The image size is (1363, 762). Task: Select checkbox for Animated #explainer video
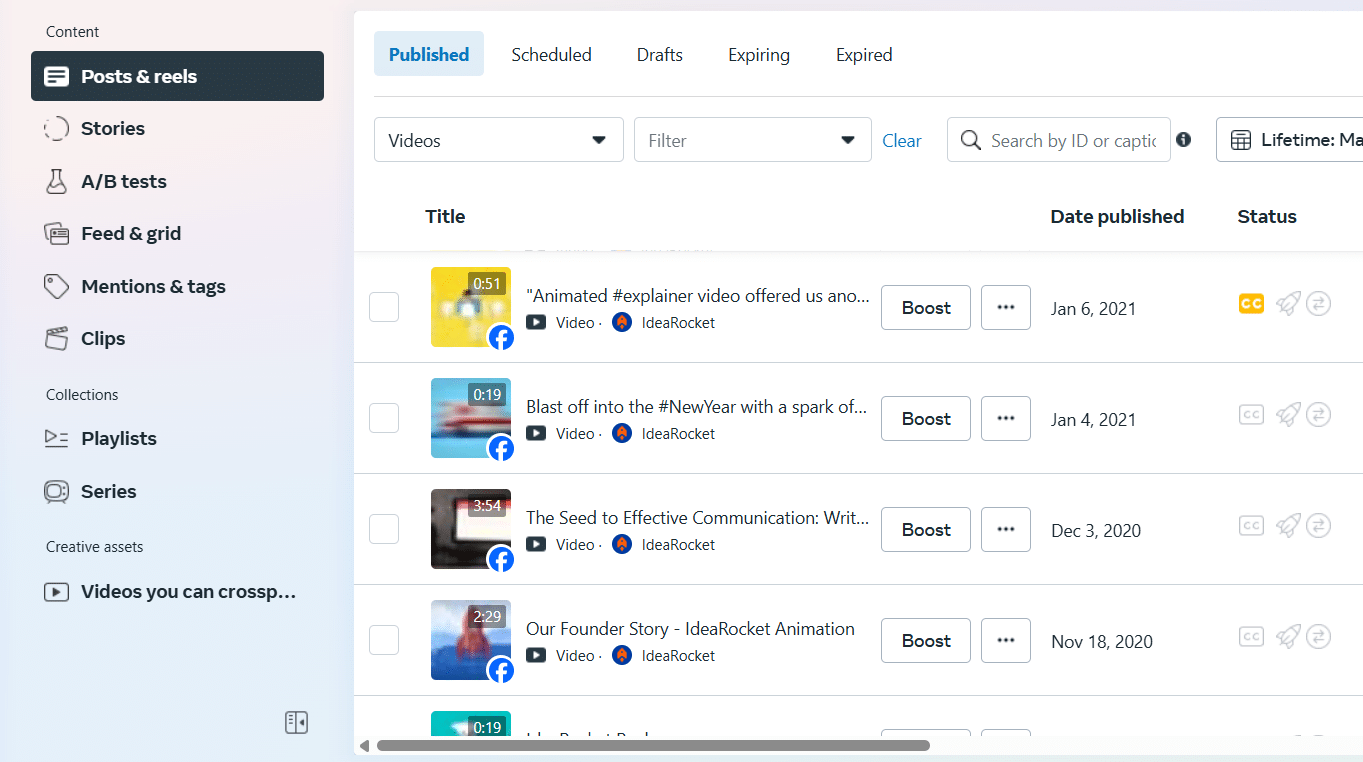(x=384, y=308)
